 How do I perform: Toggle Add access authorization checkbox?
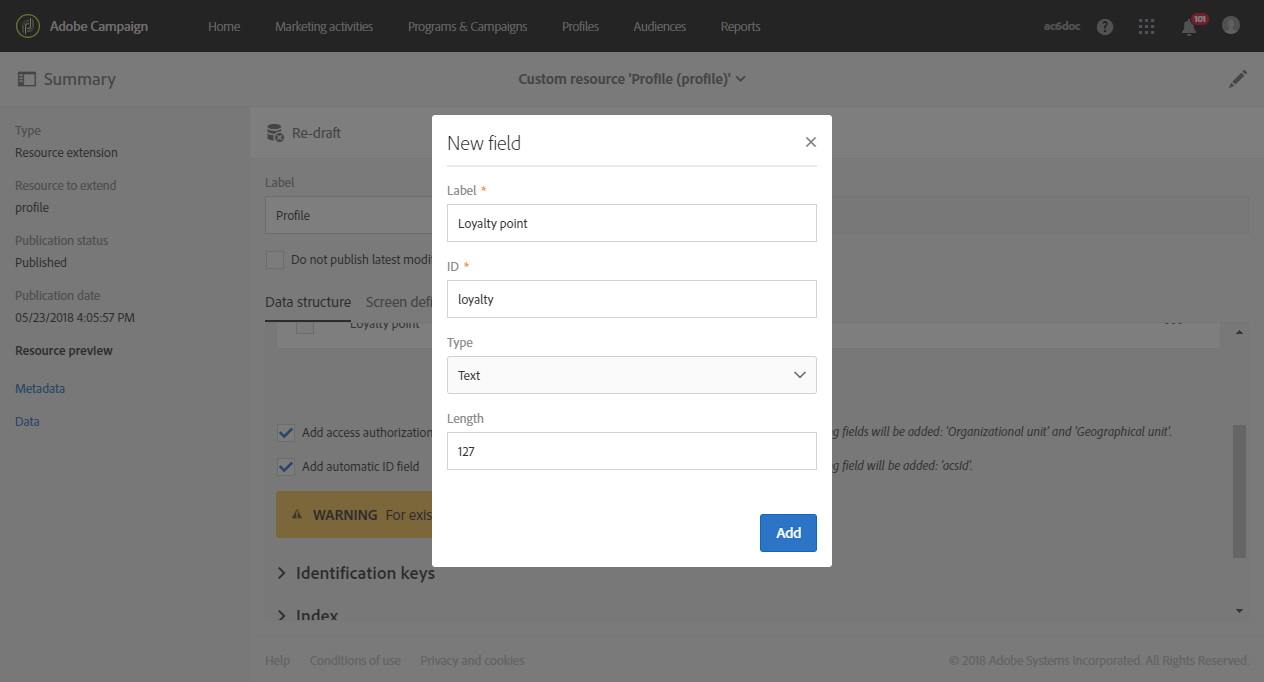[286, 433]
